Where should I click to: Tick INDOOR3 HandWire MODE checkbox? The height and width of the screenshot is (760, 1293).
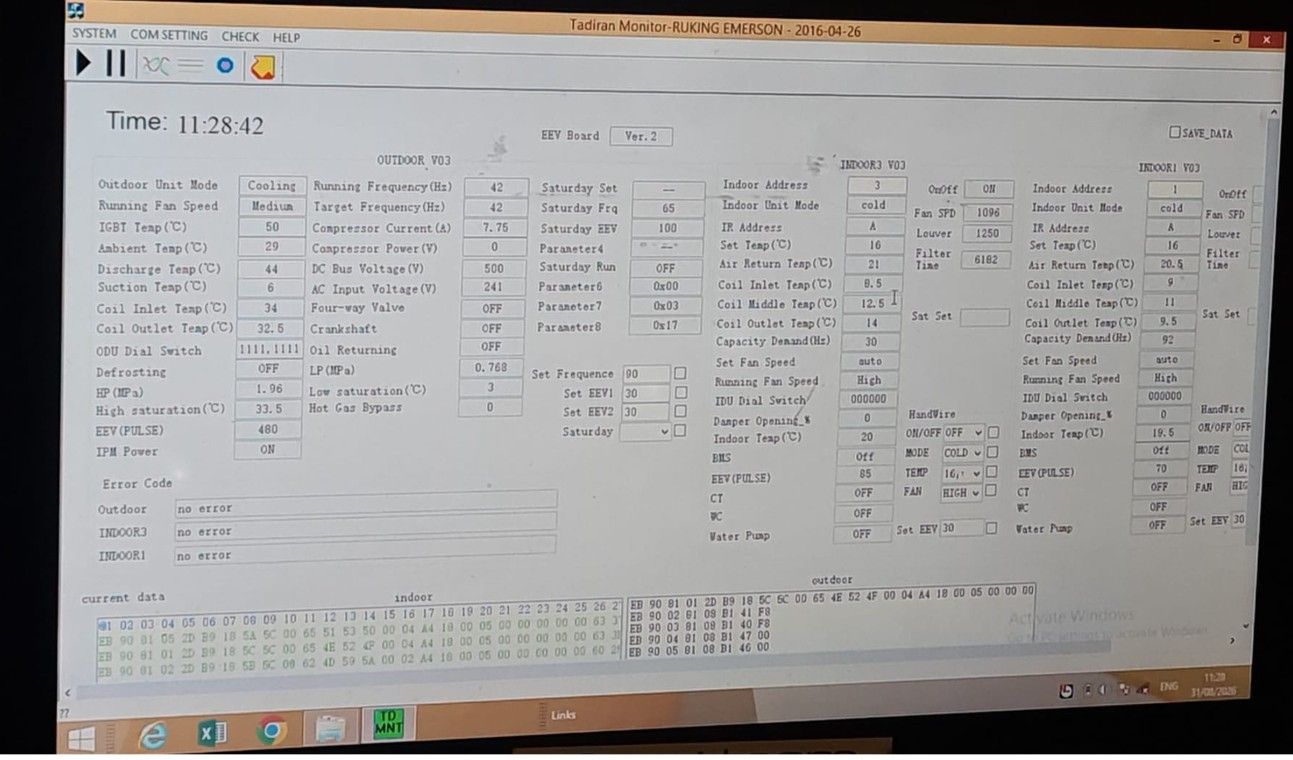(993, 452)
